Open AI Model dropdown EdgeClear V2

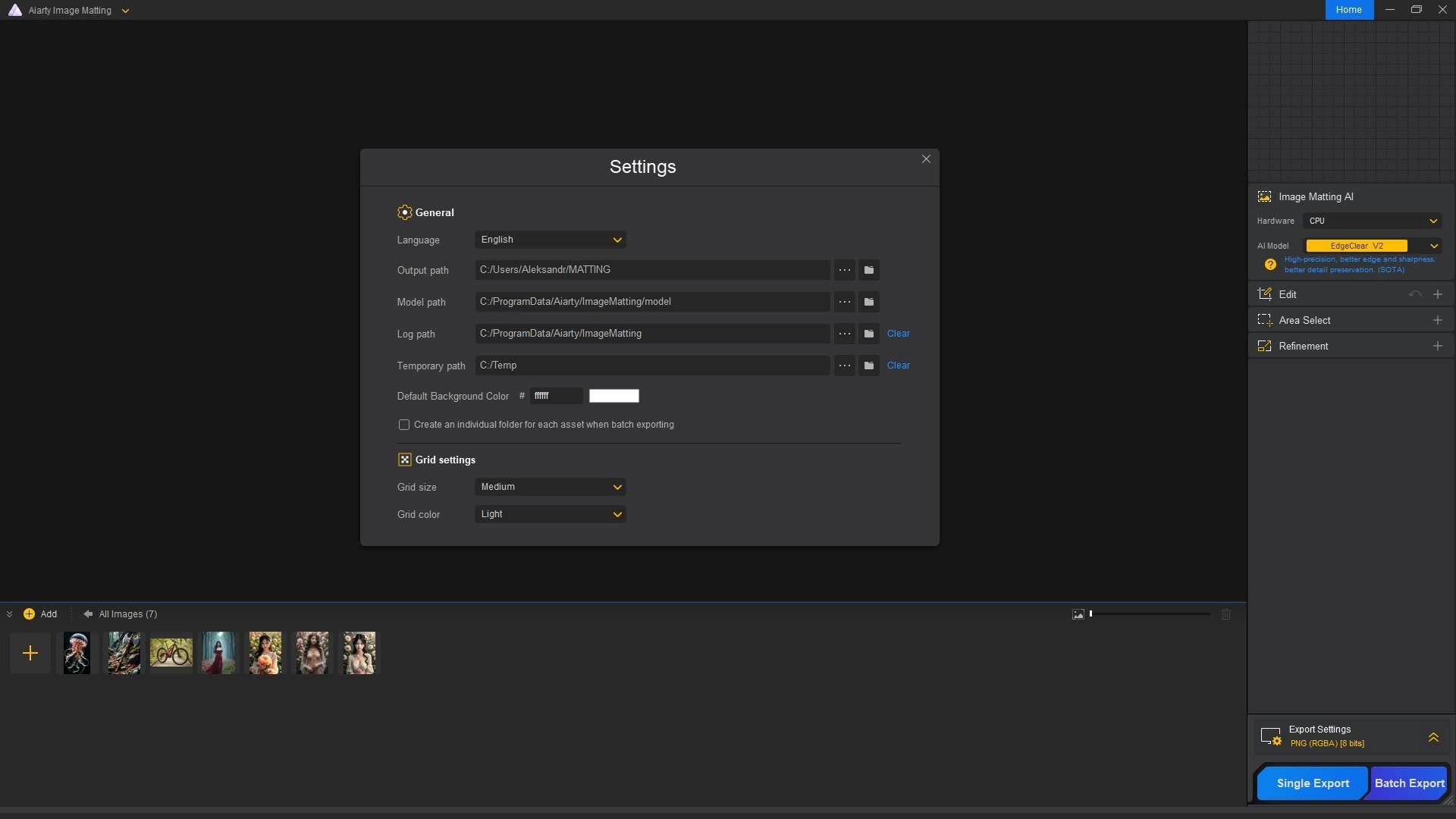click(x=1373, y=246)
